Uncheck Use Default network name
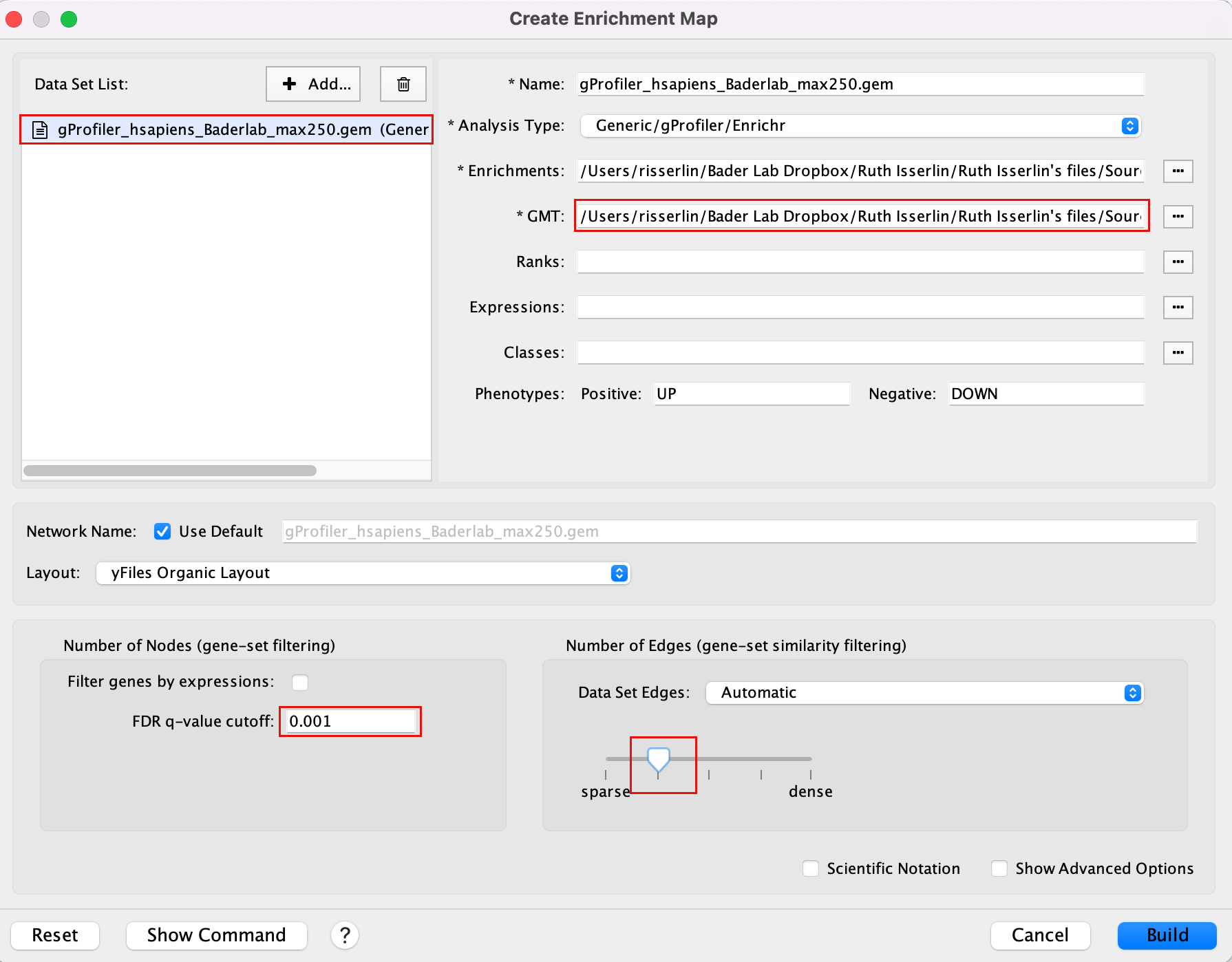 click(162, 531)
